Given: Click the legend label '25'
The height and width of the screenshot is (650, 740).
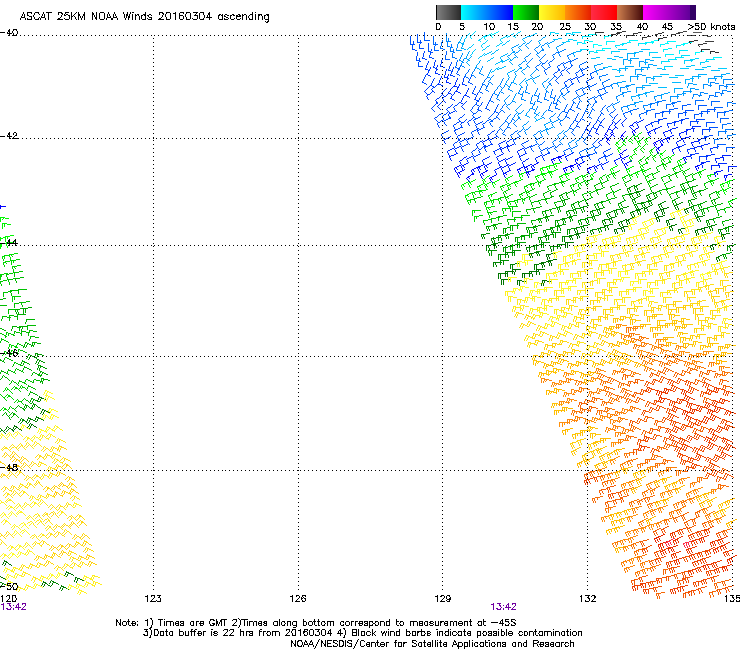Looking at the screenshot, I should pyautogui.click(x=565, y=27).
